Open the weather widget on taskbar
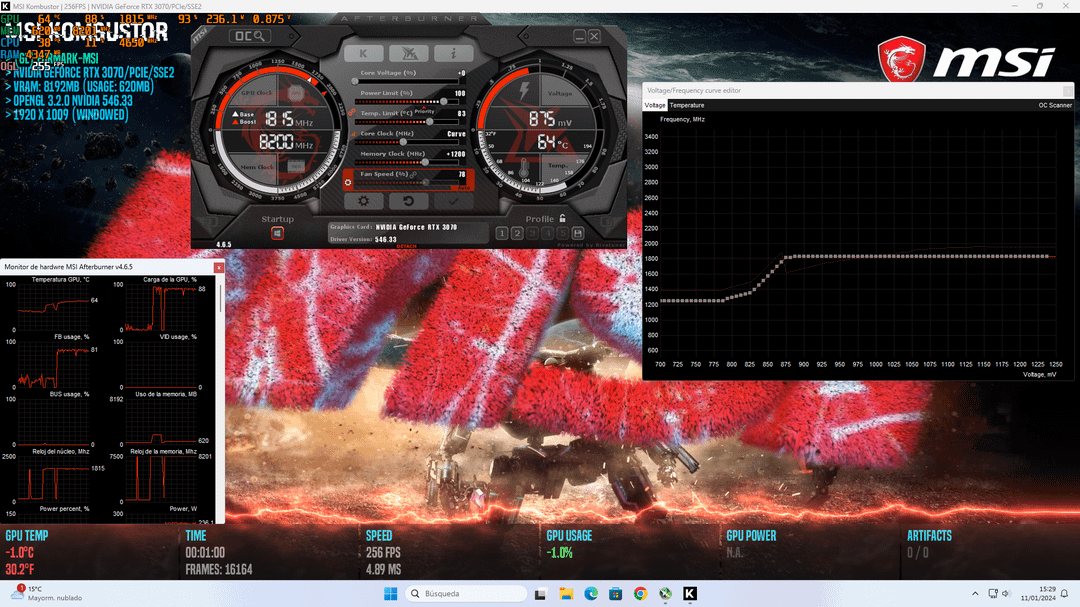 tap(47, 593)
